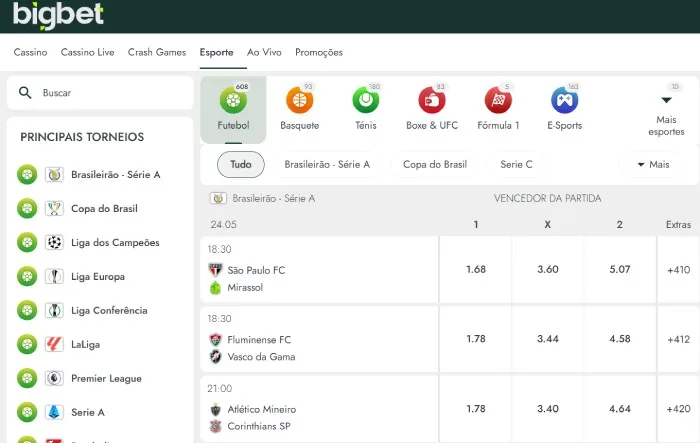Select the Boxe & UFC icon
The width and height of the screenshot is (700, 443).
[432, 100]
